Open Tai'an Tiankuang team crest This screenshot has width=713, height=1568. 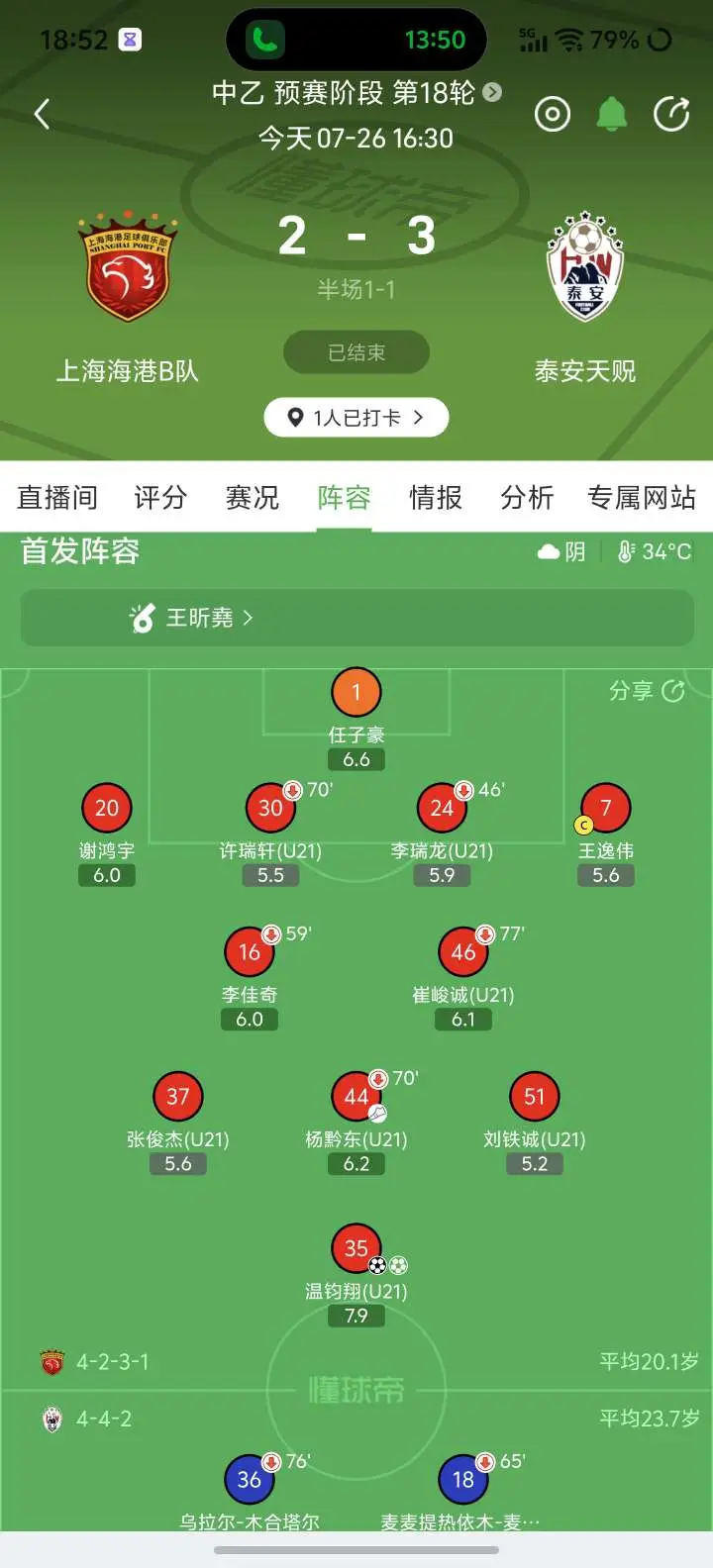584,266
